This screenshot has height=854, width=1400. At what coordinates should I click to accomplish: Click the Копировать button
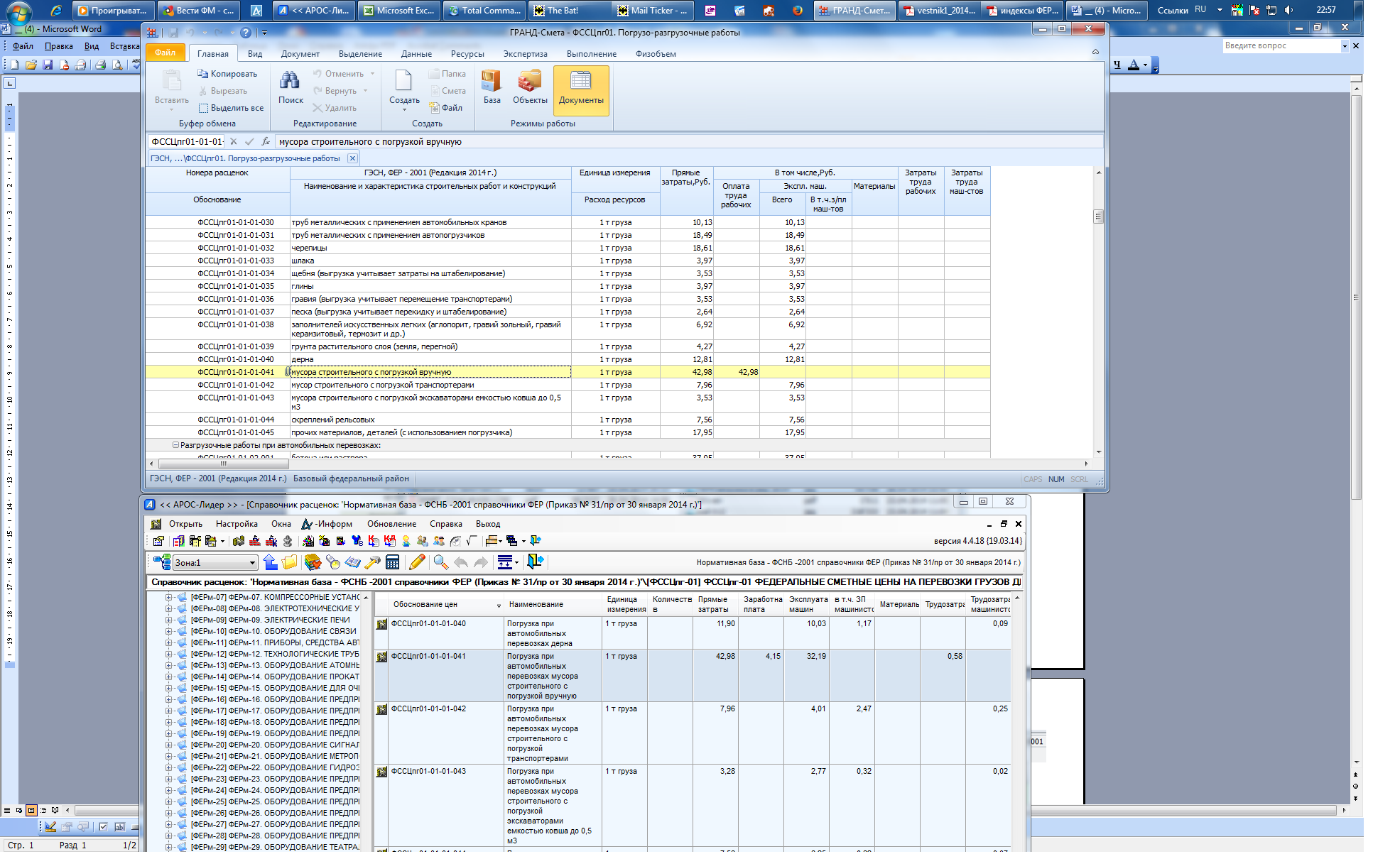227,74
